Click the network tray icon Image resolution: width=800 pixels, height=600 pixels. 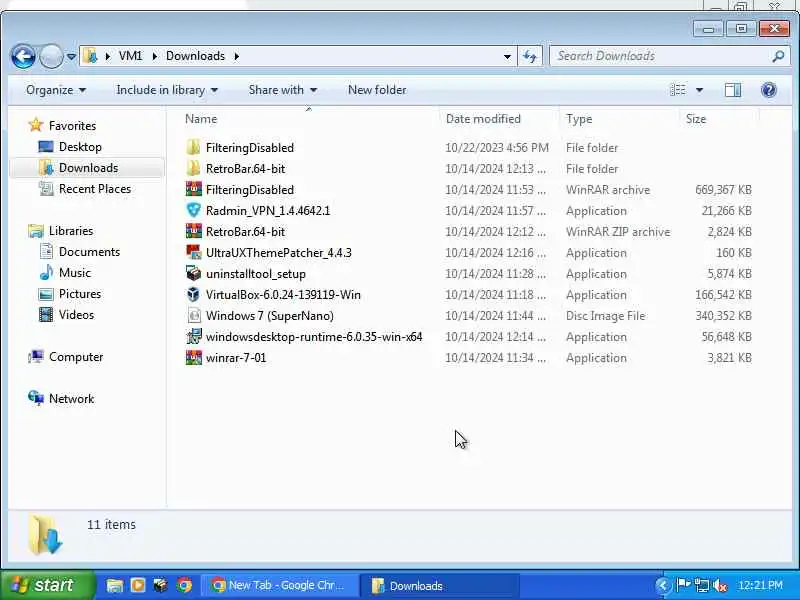(702, 585)
